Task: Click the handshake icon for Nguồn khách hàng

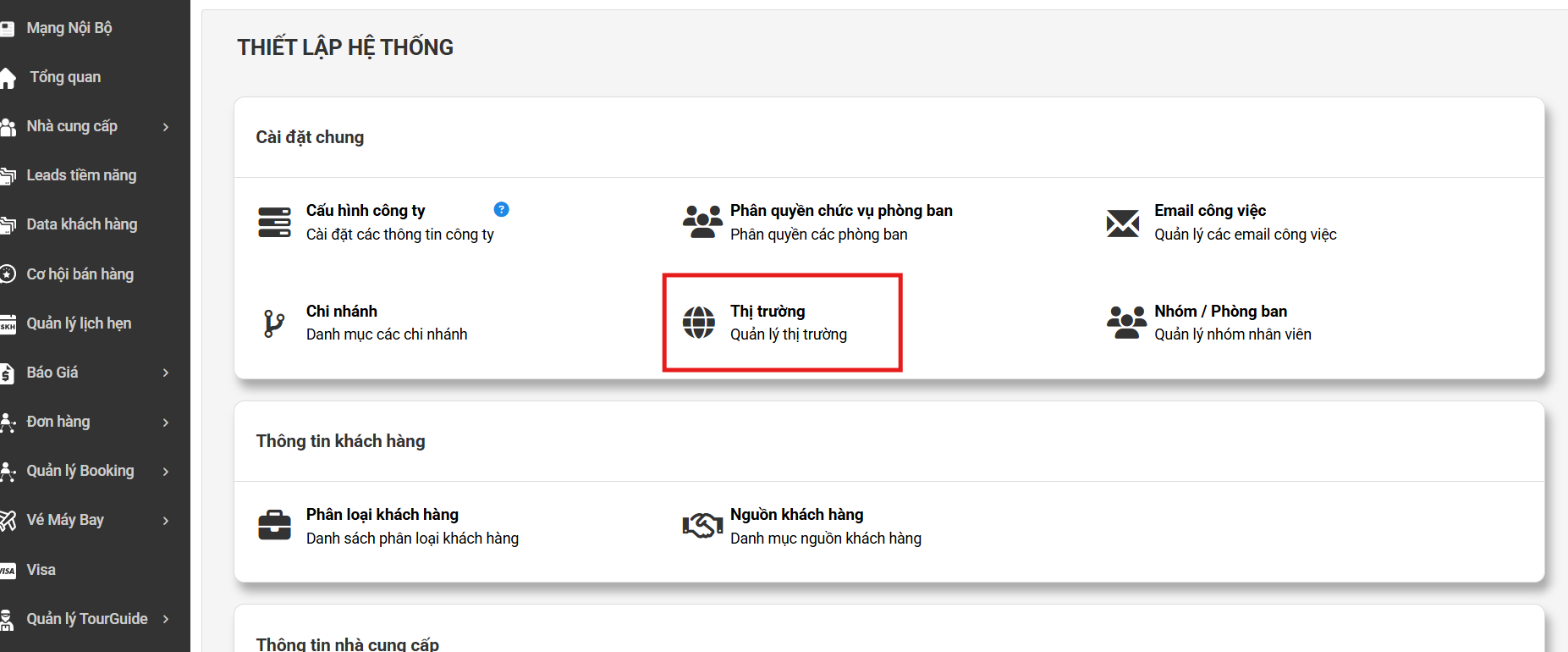Action: (x=702, y=526)
